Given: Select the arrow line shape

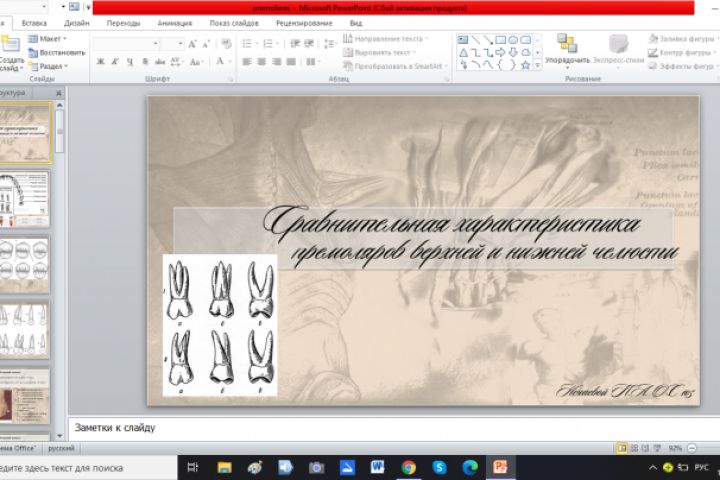Looking at the screenshot, I should pyautogui.click(x=488, y=40).
